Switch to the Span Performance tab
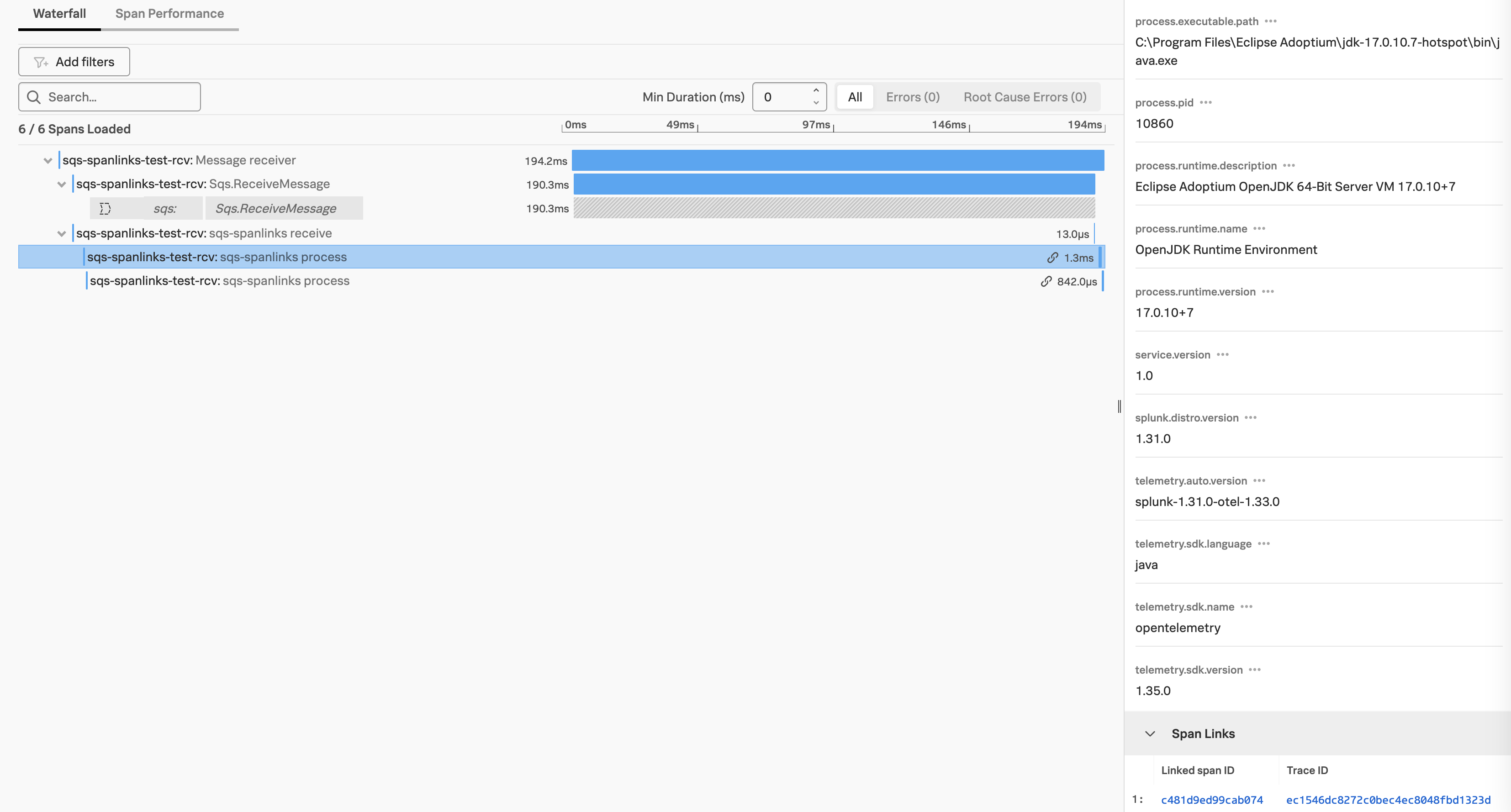The image size is (1511, 812). pos(169,13)
